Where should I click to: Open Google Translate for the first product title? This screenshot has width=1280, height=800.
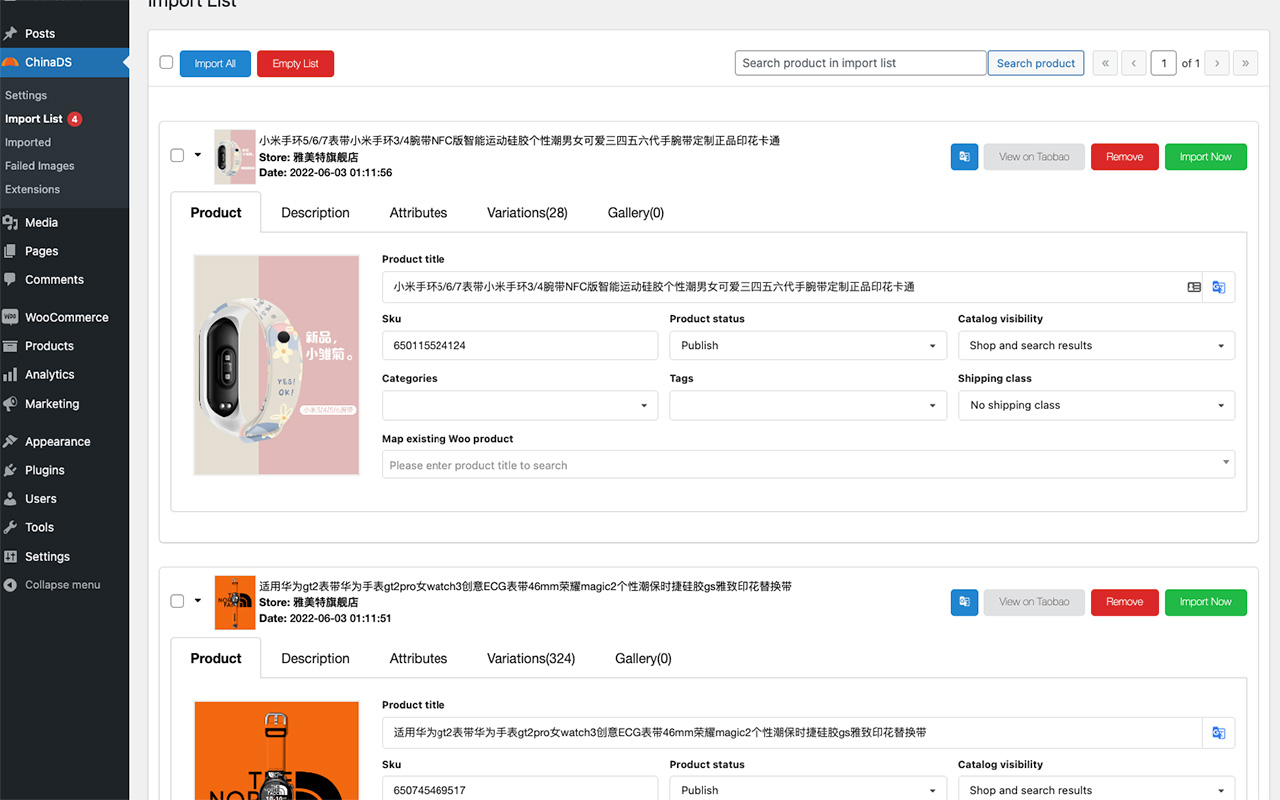[x=1219, y=287]
